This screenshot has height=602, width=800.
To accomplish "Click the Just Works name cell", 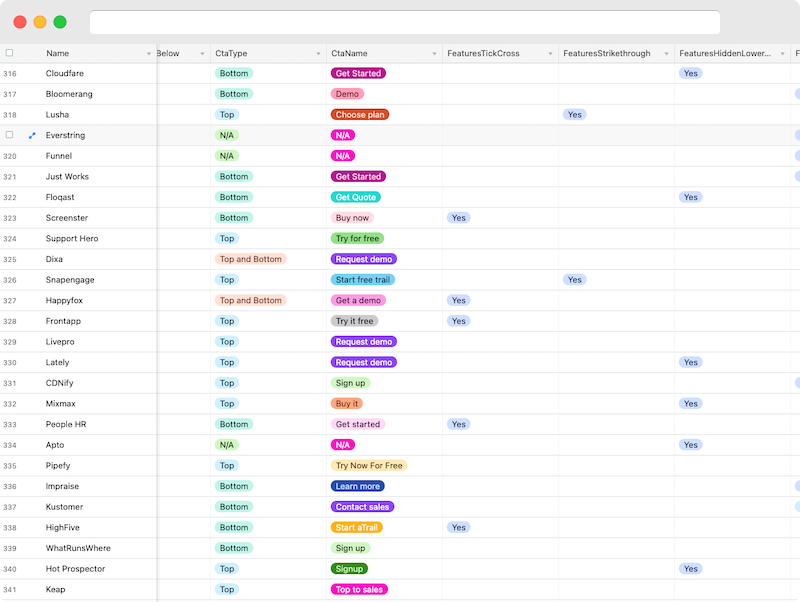I will pos(67,177).
